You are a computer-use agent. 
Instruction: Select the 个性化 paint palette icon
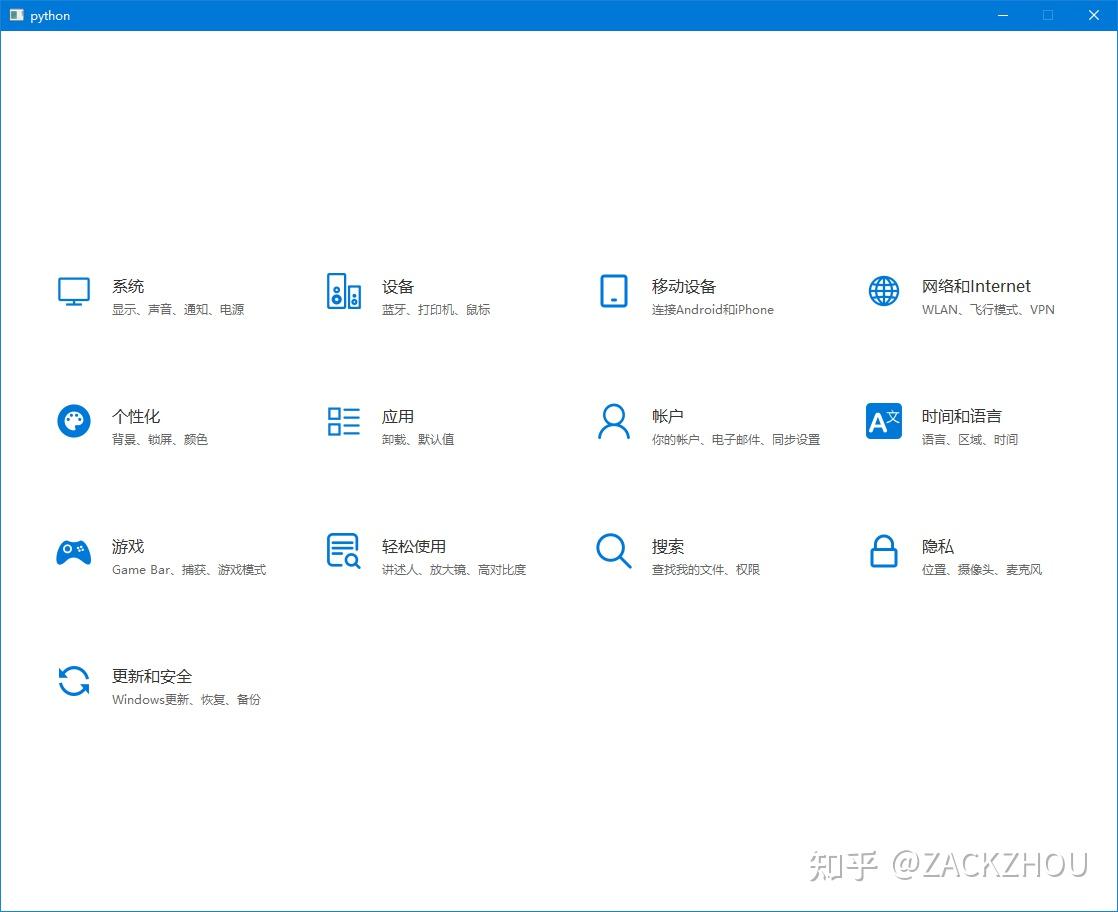click(73, 421)
